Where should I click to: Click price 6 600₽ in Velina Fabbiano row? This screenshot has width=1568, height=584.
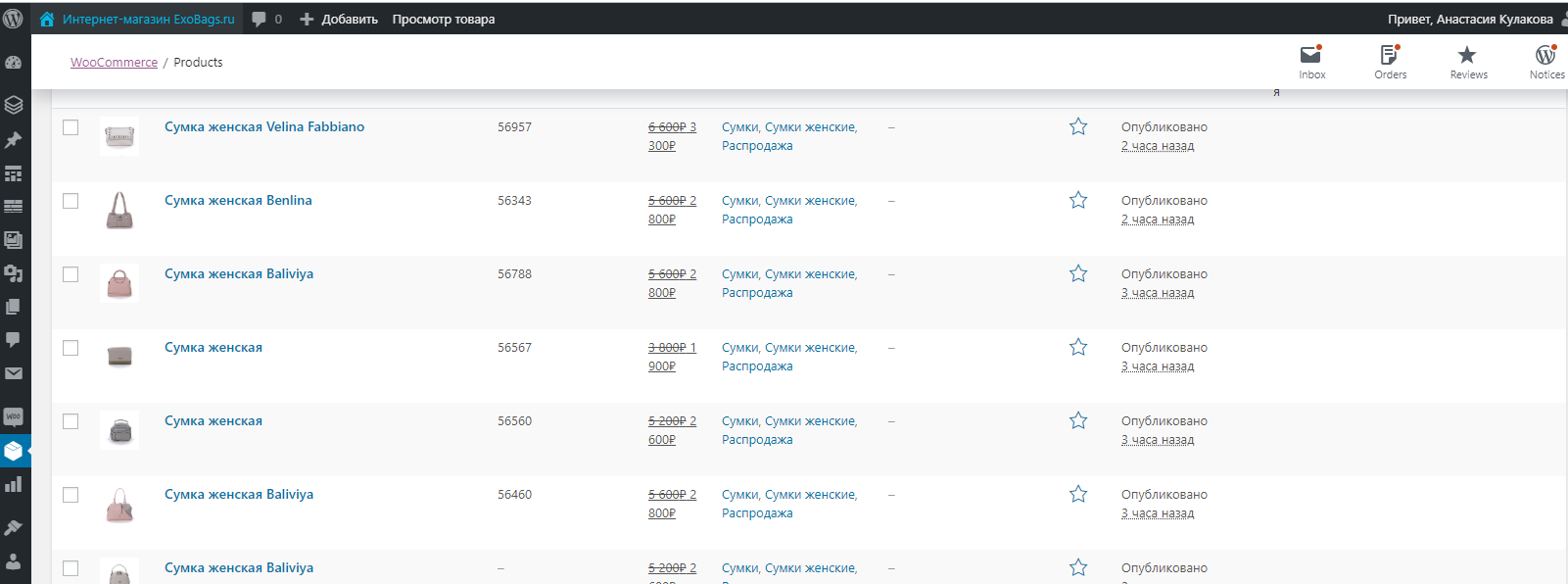coord(667,126)
